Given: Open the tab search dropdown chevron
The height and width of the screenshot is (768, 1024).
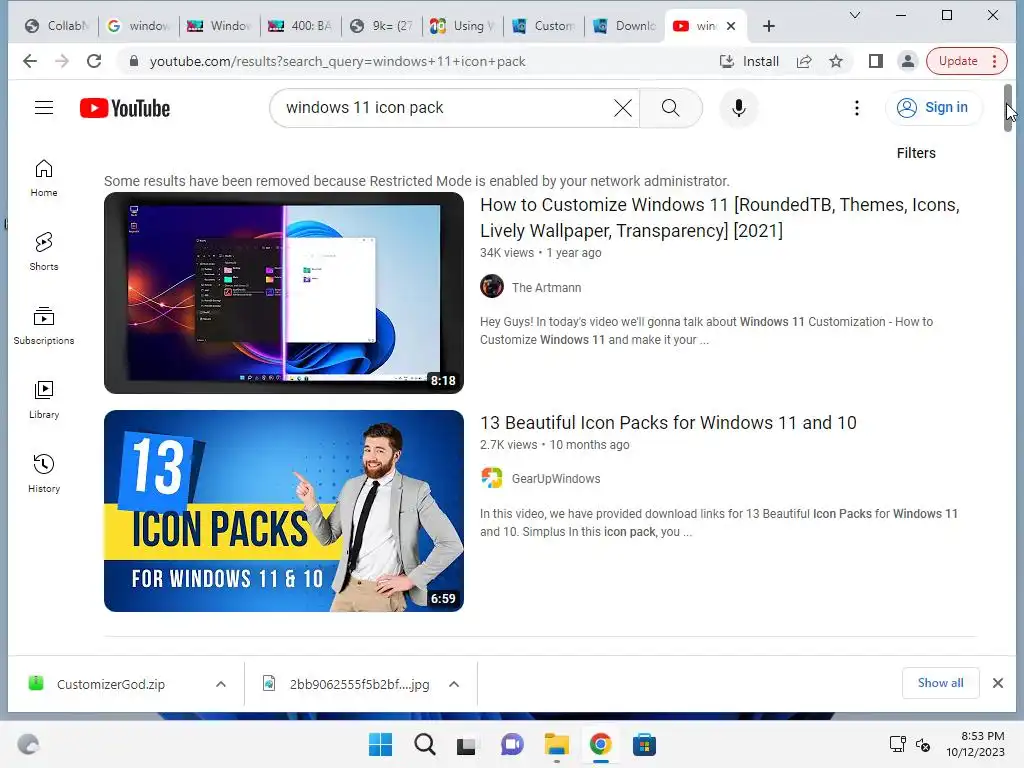Looking at the screenshot, I should 854,15.
